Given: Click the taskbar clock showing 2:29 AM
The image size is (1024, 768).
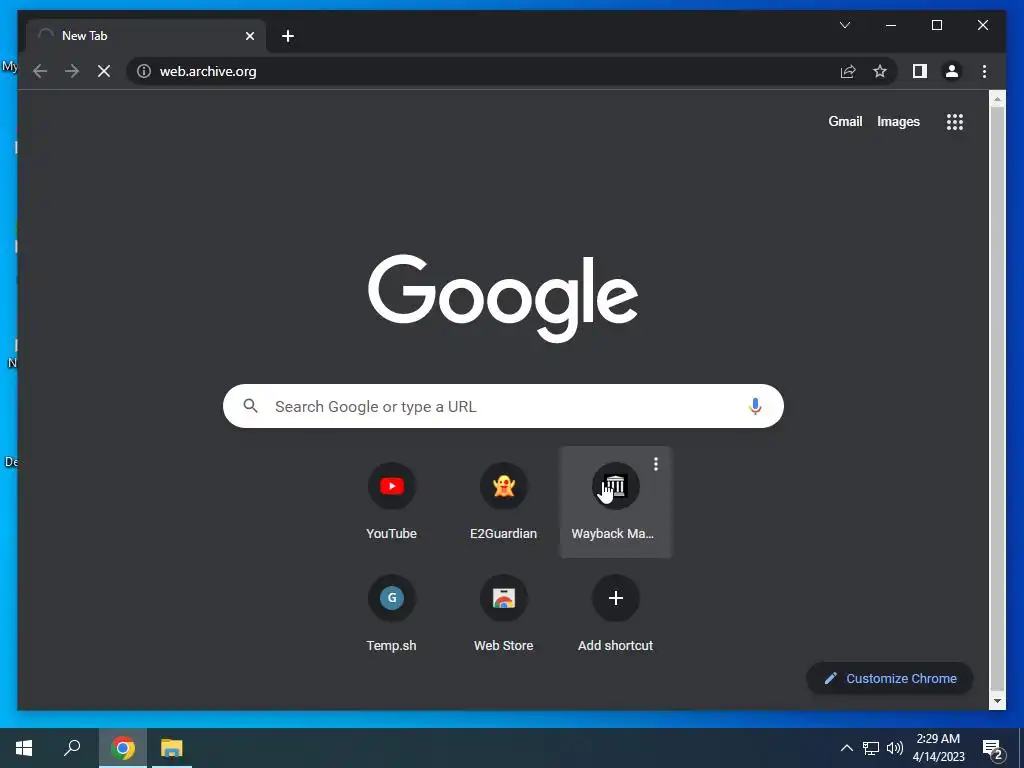Looking at the screenshot, I should tap(938, 748).
